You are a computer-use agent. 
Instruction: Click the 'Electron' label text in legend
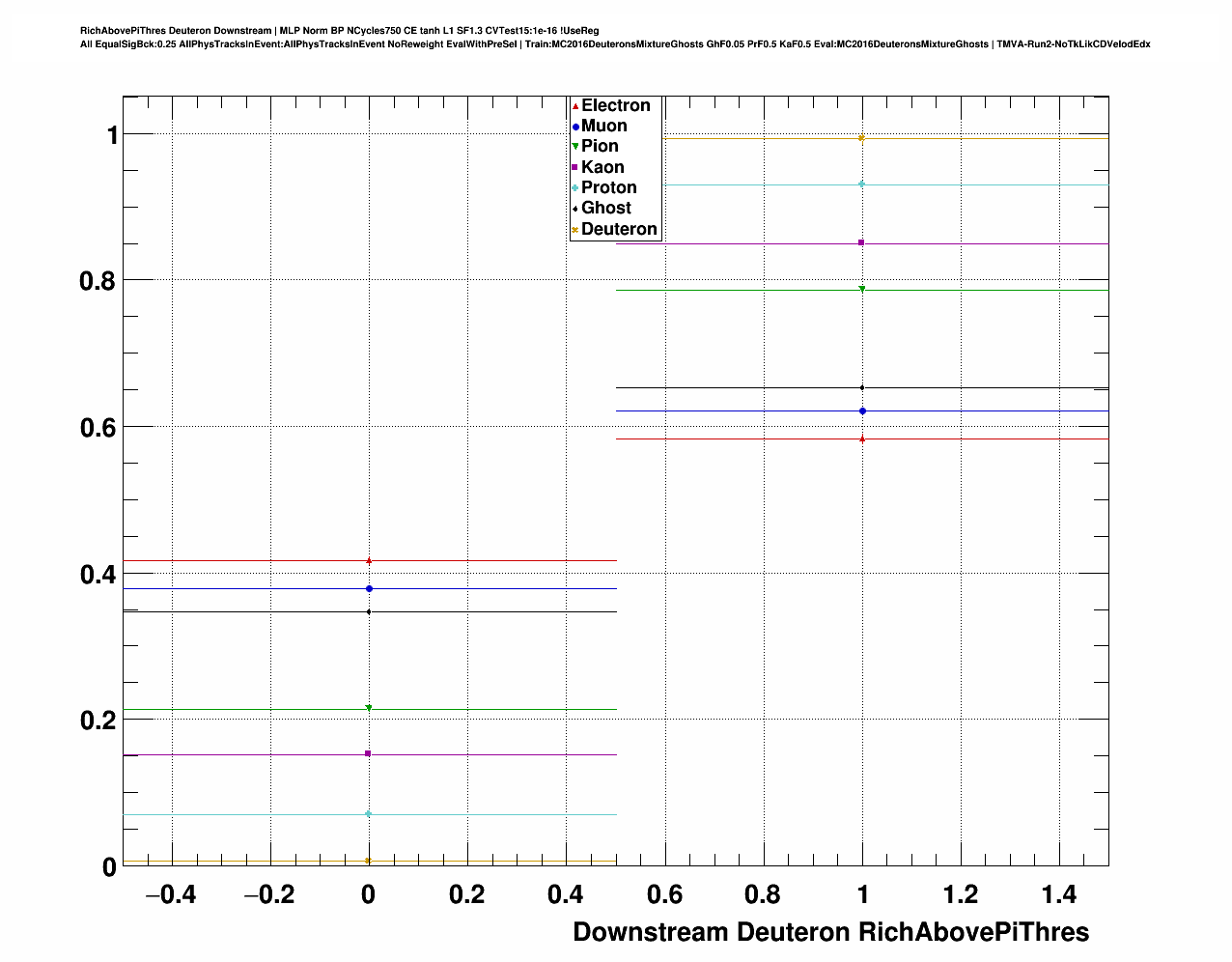coord(615,105)
